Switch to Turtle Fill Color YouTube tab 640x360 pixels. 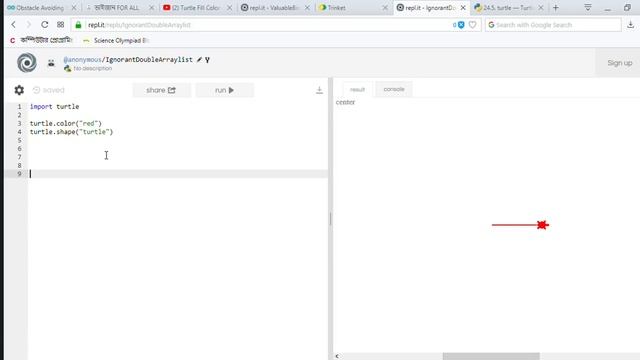[x=197, y=8]
